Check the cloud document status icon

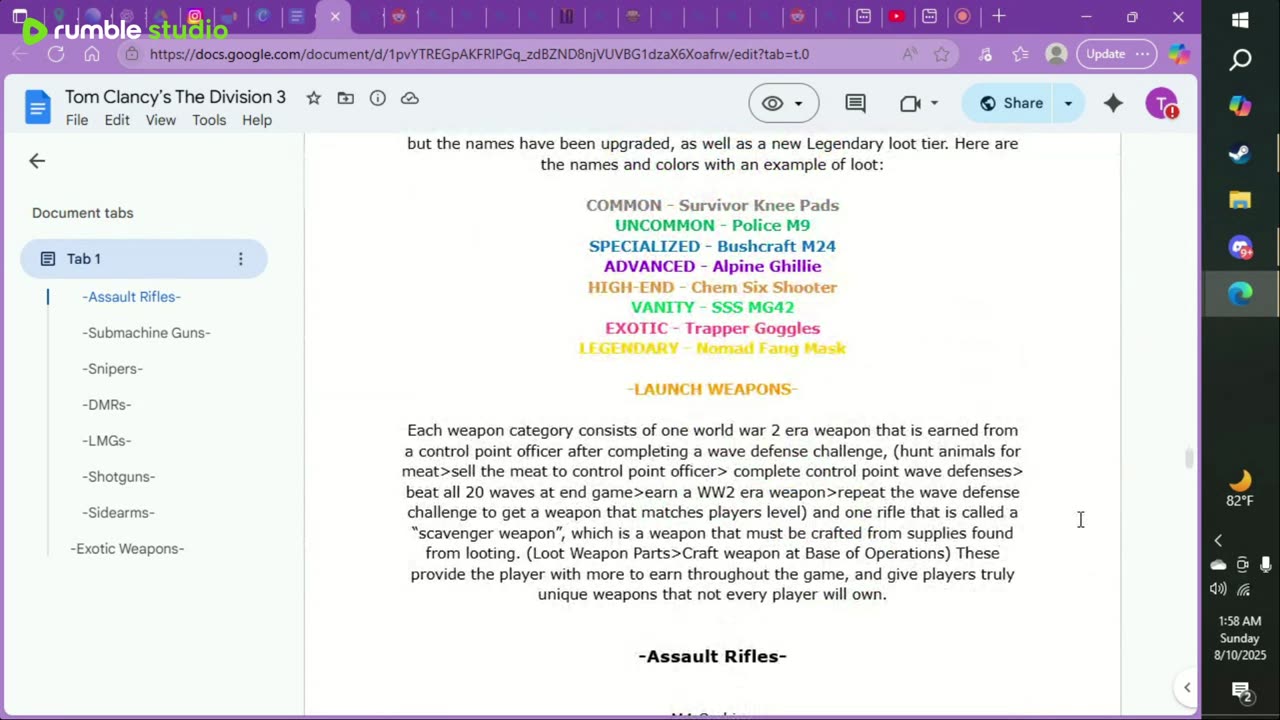[x=410, y=98]
